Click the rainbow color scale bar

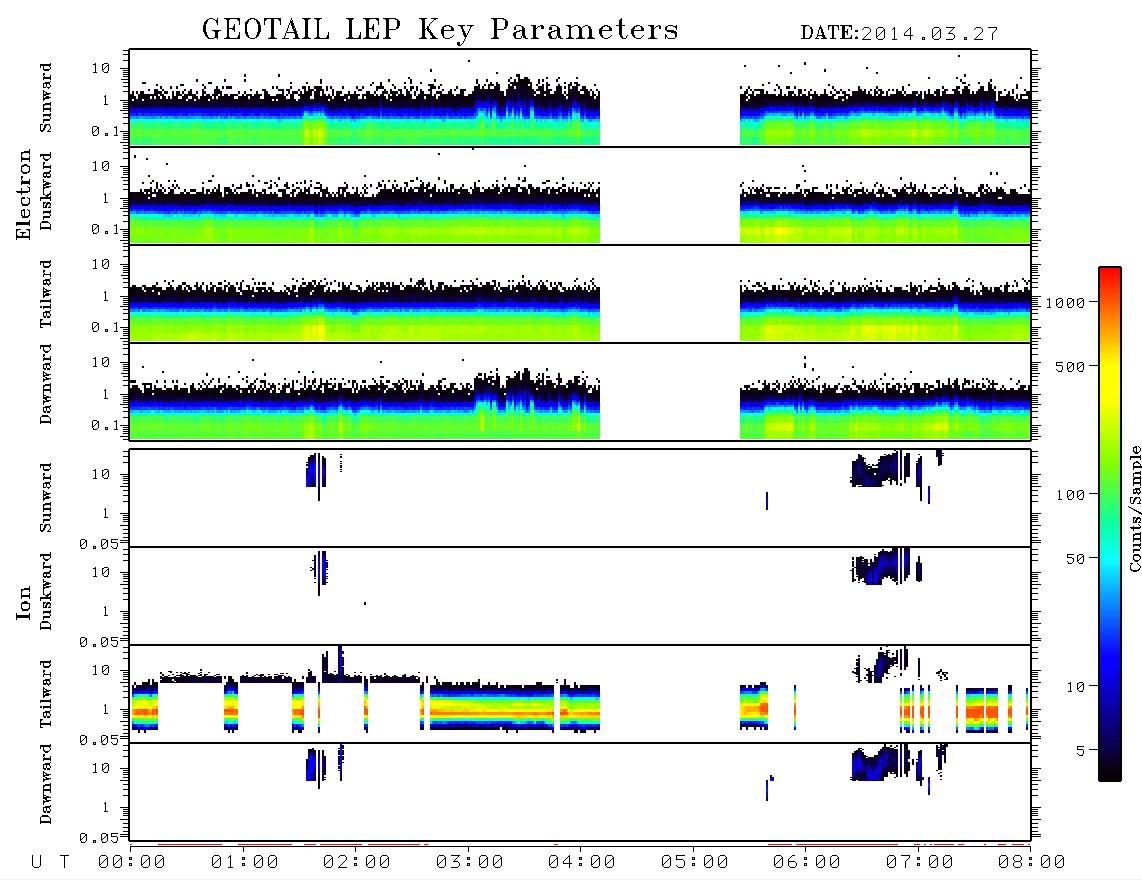[x=1110, y=524]
